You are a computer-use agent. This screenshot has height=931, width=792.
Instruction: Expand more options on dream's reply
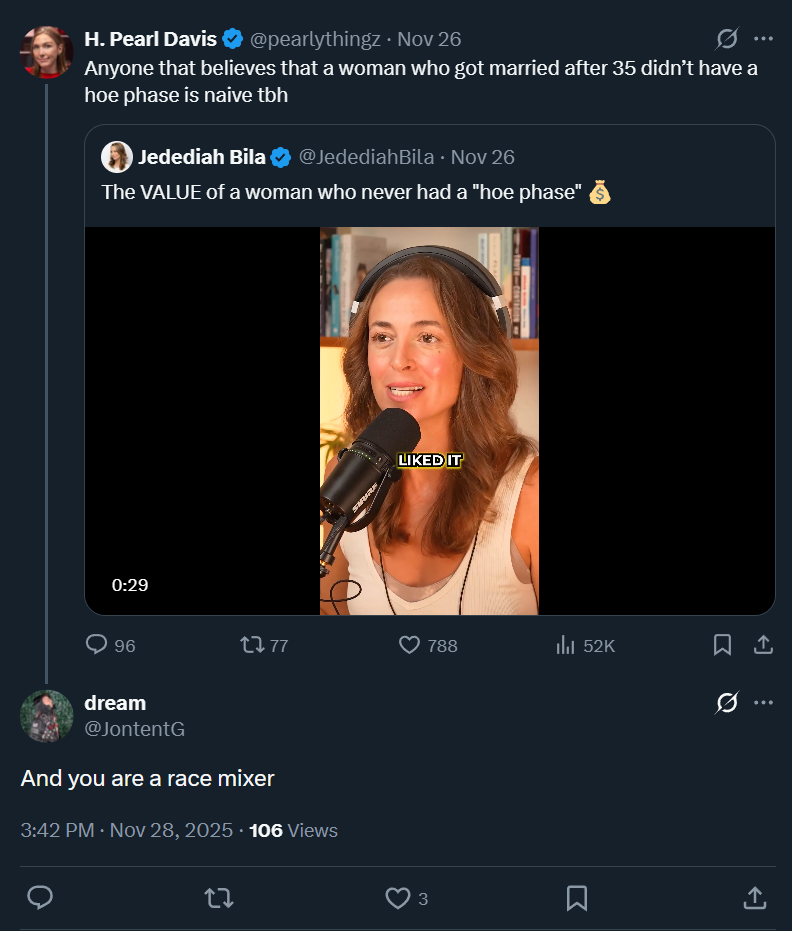click(x=763, y=703)
